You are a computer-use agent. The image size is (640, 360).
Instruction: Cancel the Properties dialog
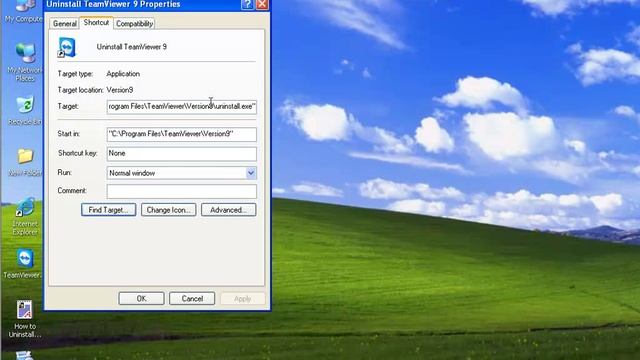[192, 298]
